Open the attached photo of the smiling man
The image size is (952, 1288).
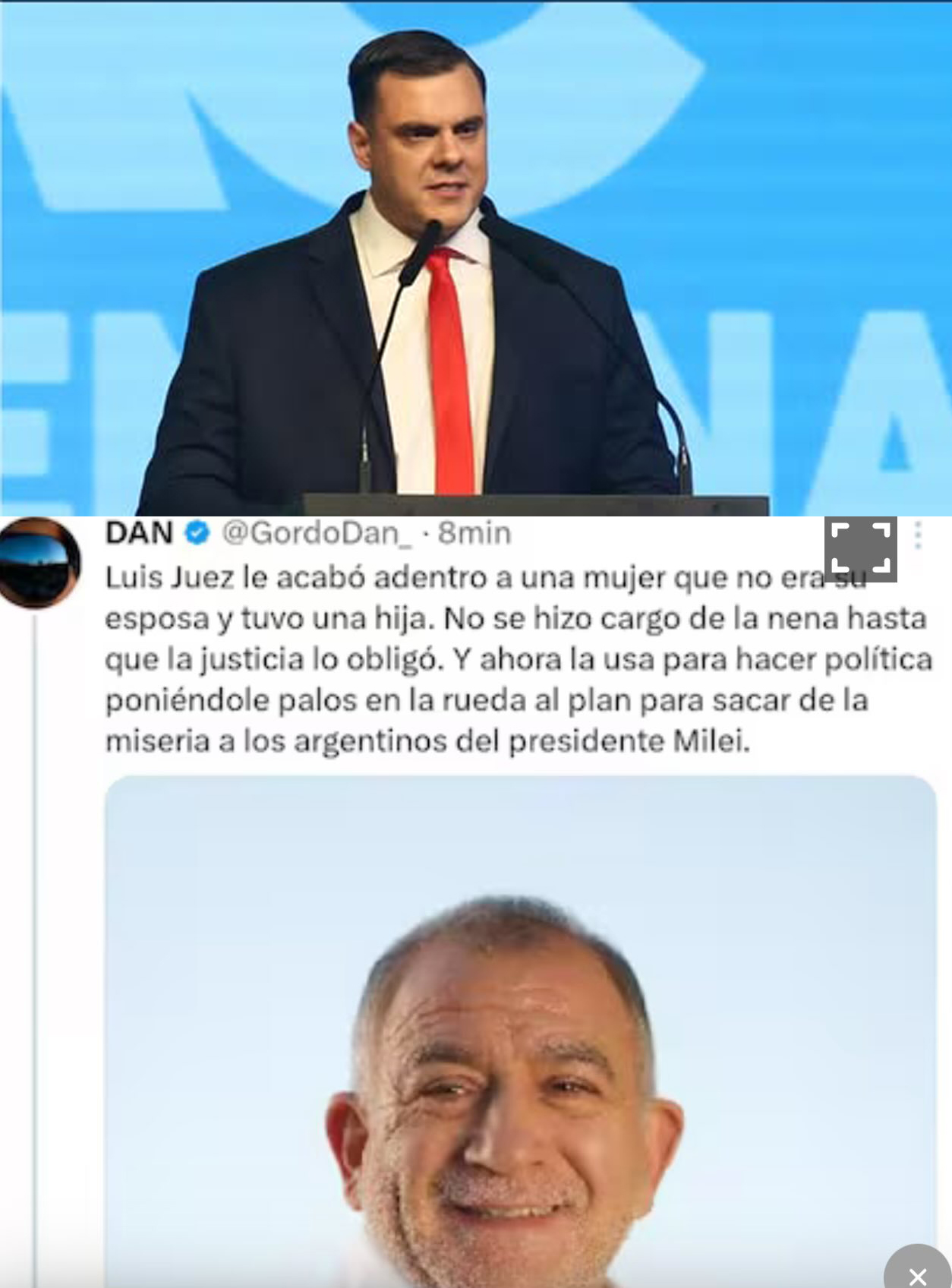coord(520,1031)
